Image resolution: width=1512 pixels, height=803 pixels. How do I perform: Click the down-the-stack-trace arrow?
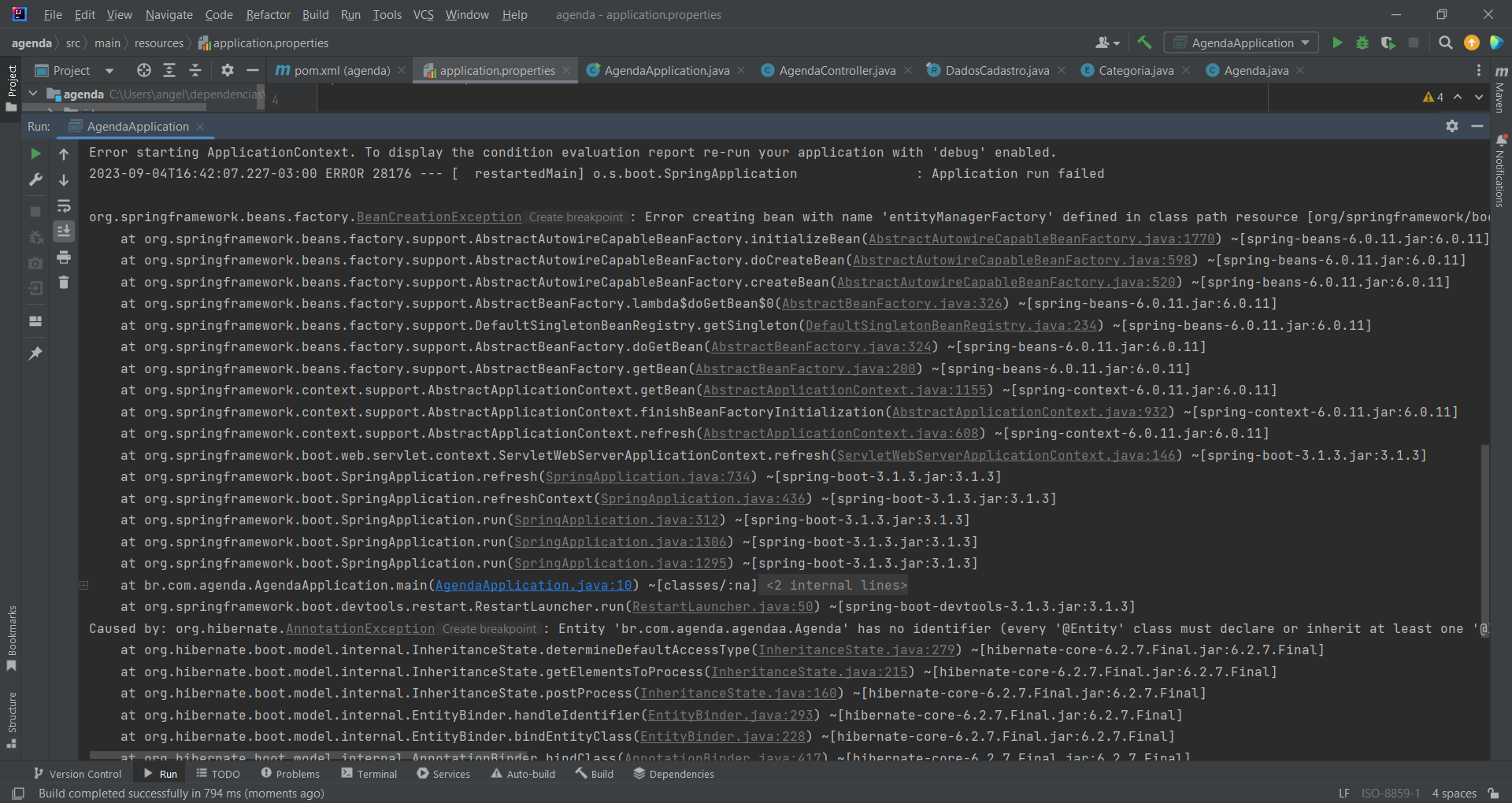[x=64, y=180]
